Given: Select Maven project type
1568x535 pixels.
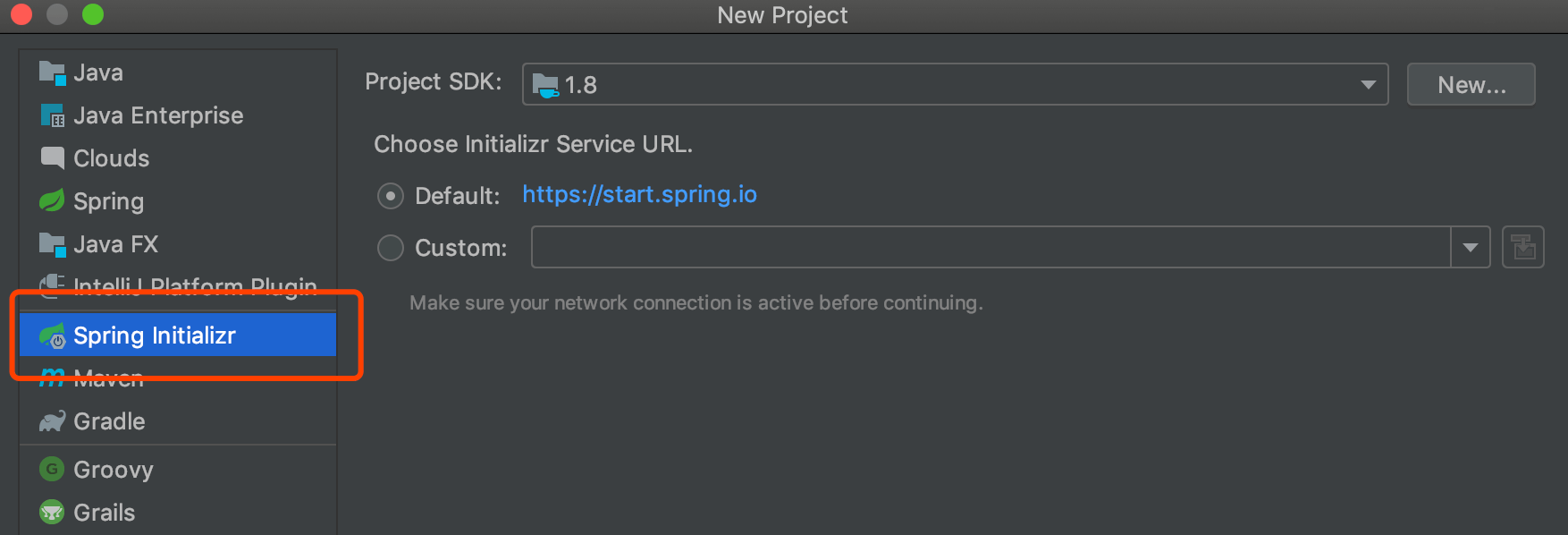Looking at the screenshot, I should tap(107, 379).
